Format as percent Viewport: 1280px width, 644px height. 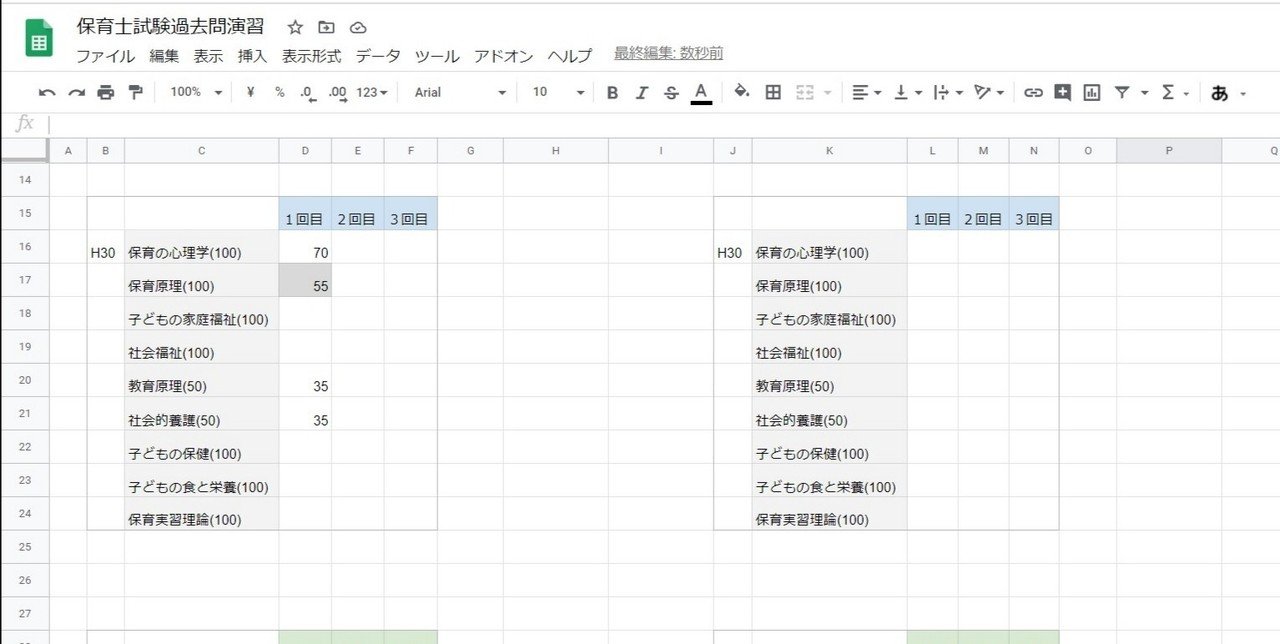[279, 92]
